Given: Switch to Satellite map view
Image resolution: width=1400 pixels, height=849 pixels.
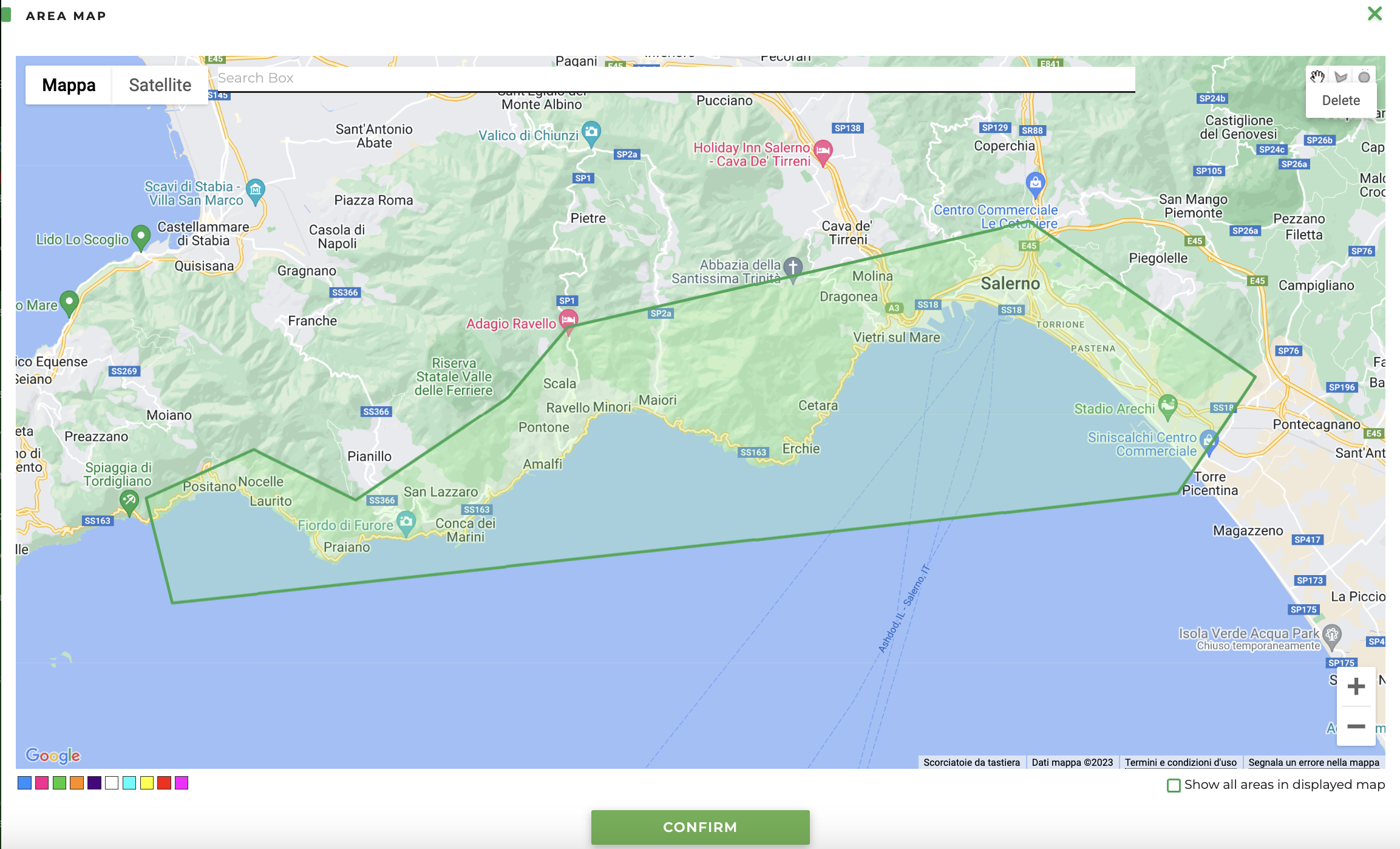Looking at the screenshot, I should tap(160, 85).
